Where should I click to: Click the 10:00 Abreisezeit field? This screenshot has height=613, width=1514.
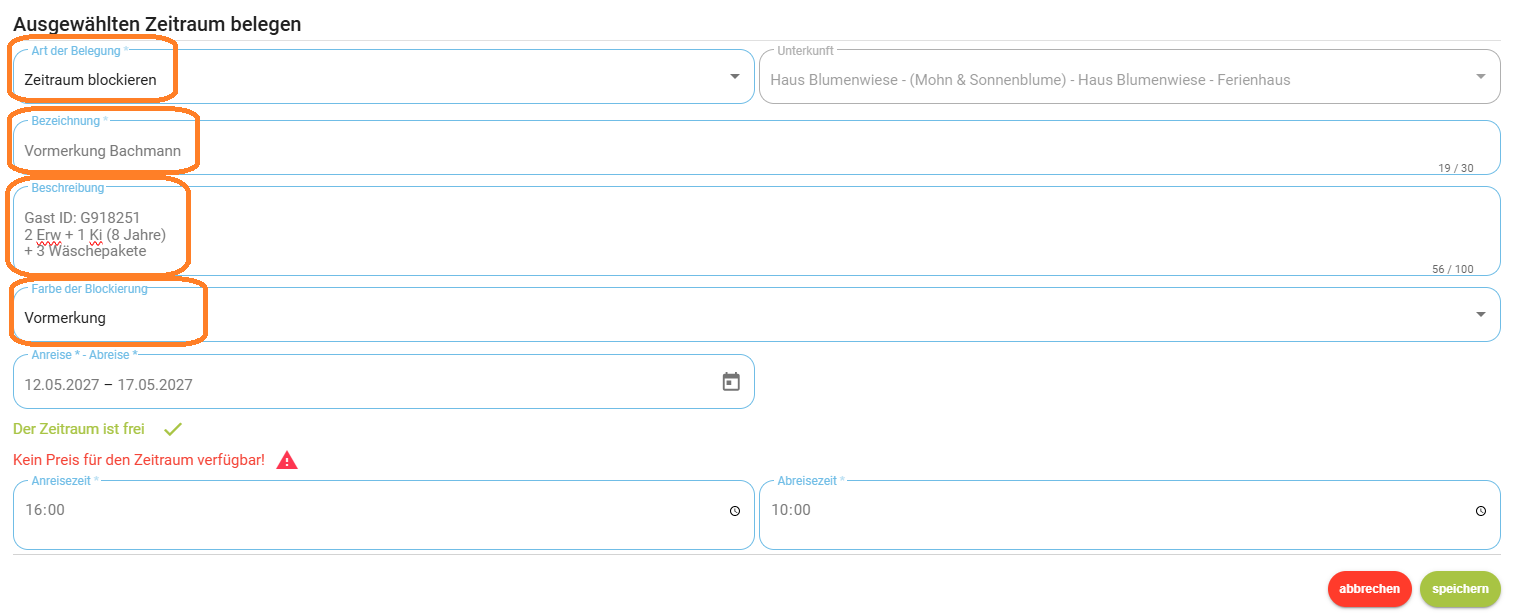(x=1130, y=515)
